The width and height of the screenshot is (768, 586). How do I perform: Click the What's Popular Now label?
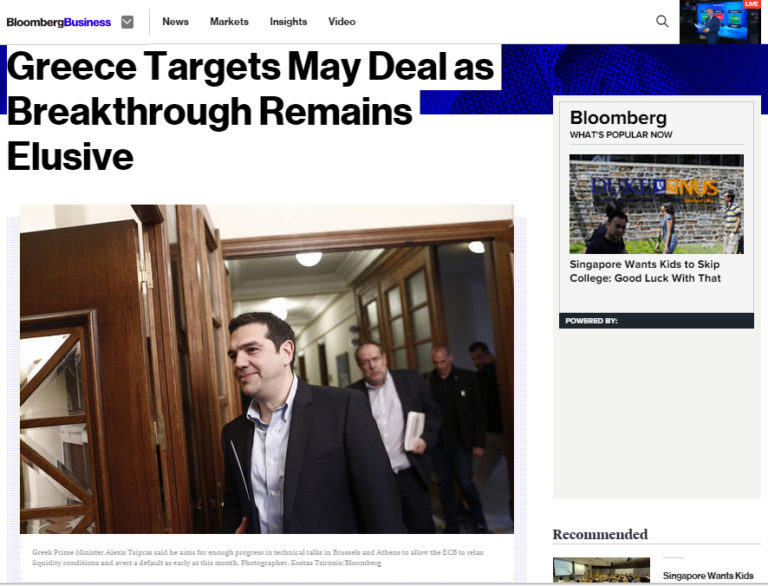621,135
